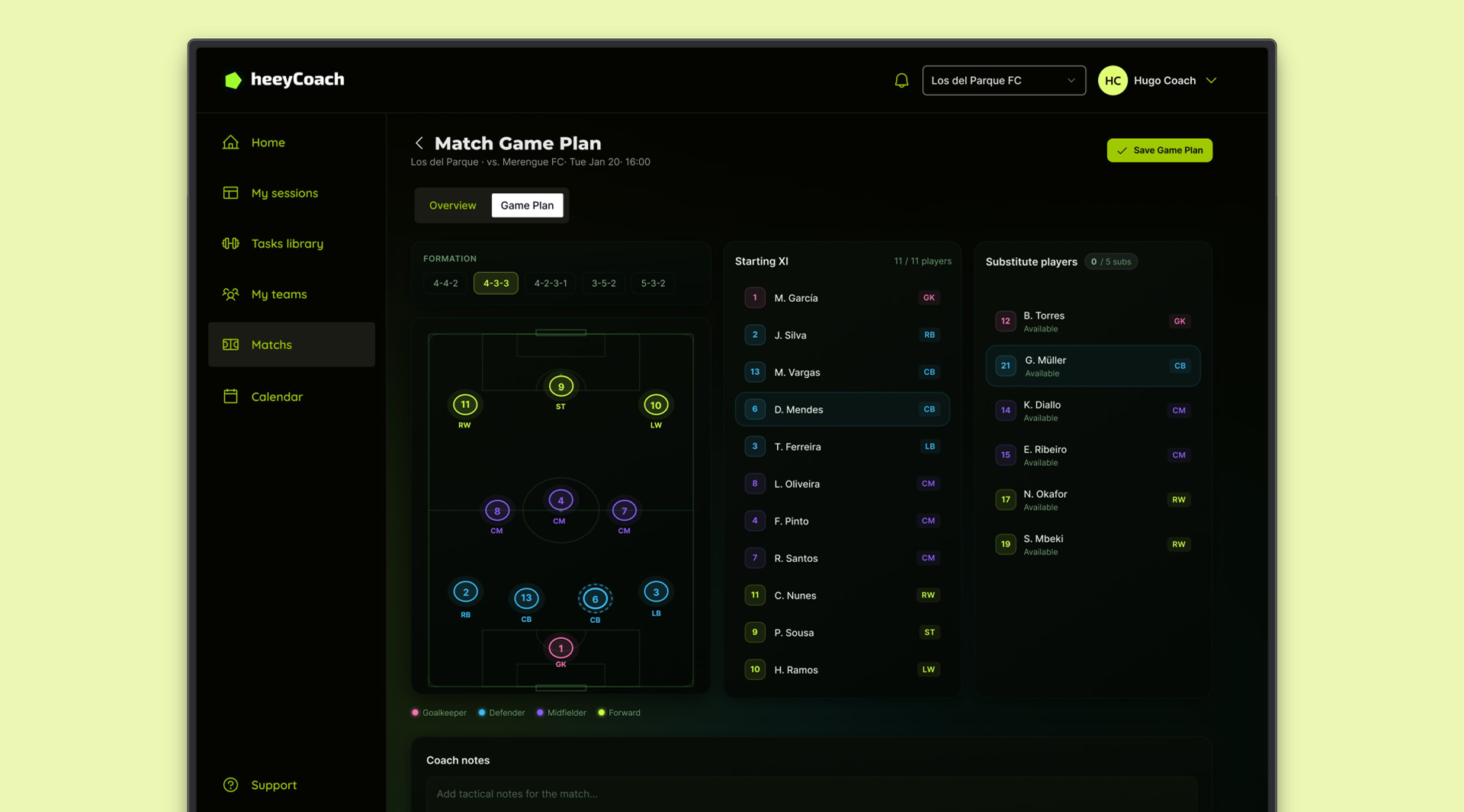Click the Forward yellow legend dot

pos(601,713)
